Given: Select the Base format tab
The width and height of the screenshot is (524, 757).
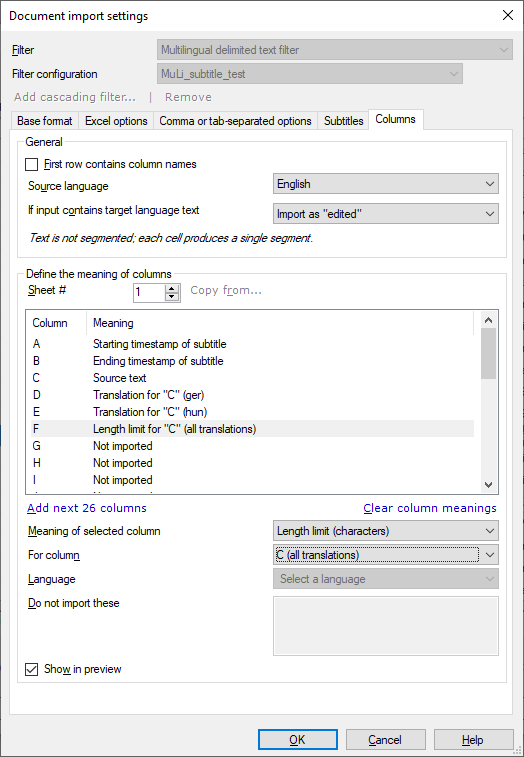Looking at the screenshot, I should (44, 121).
